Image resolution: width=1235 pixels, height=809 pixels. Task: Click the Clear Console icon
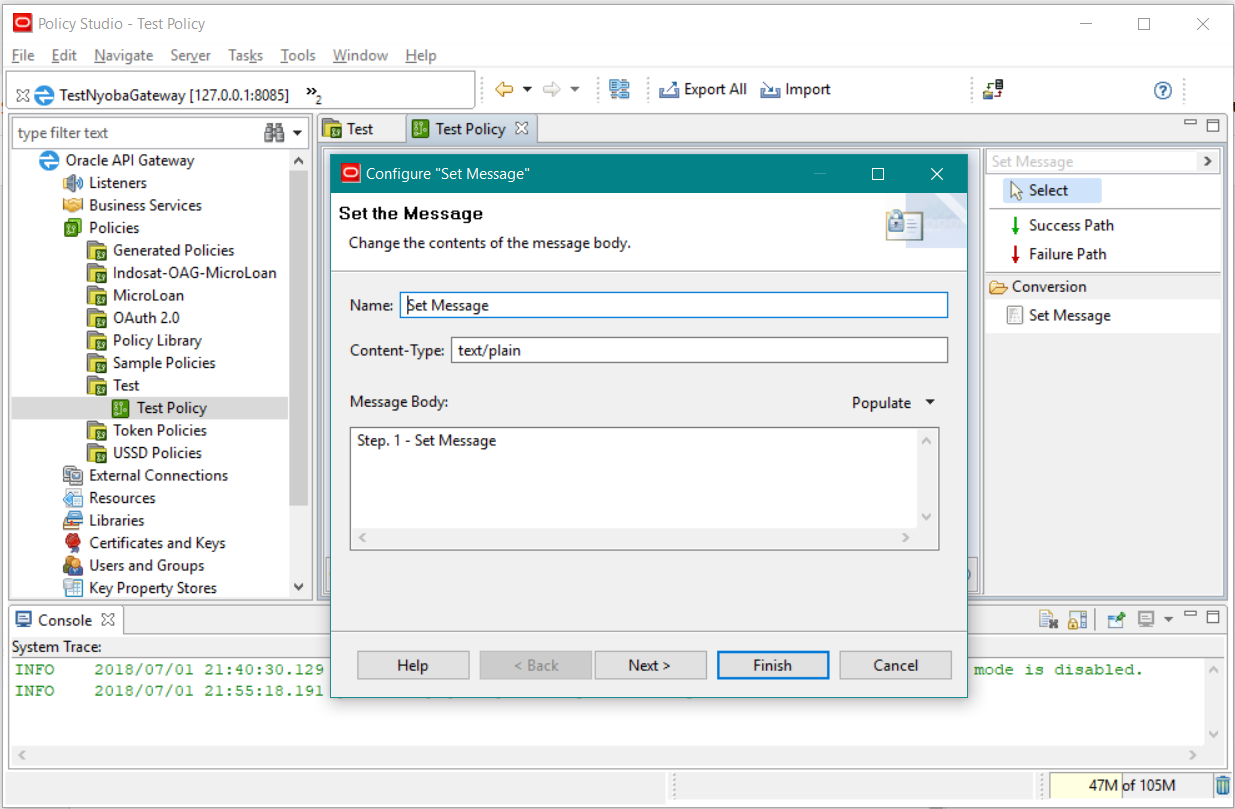[x=1048, y=620]
